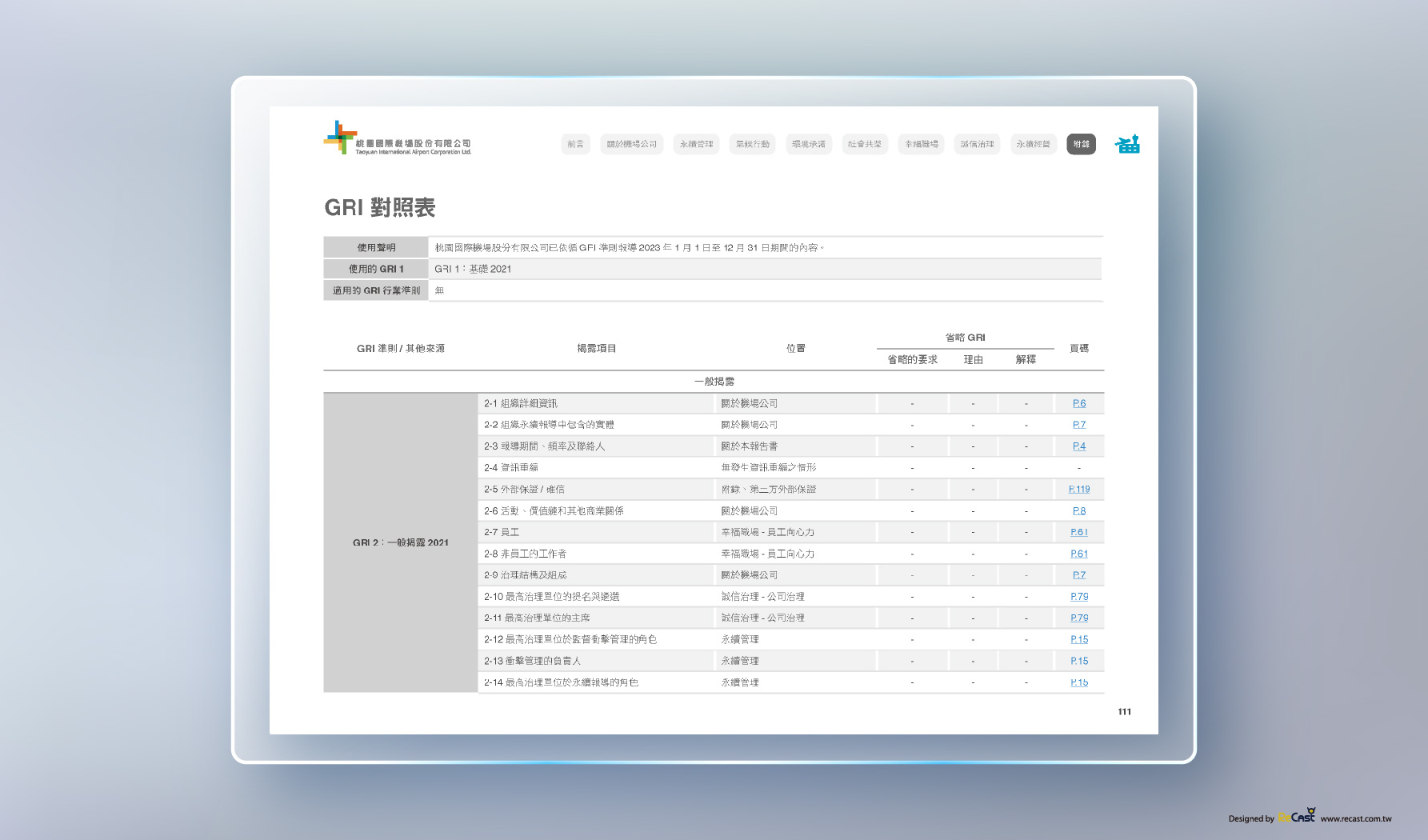Click the 位置 column header
Viewport: 1428px width, 840px height.
(795, 348)
